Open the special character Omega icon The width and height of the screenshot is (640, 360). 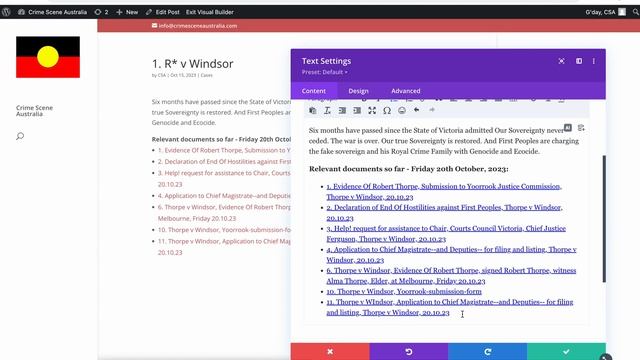(x=387, y=110)
